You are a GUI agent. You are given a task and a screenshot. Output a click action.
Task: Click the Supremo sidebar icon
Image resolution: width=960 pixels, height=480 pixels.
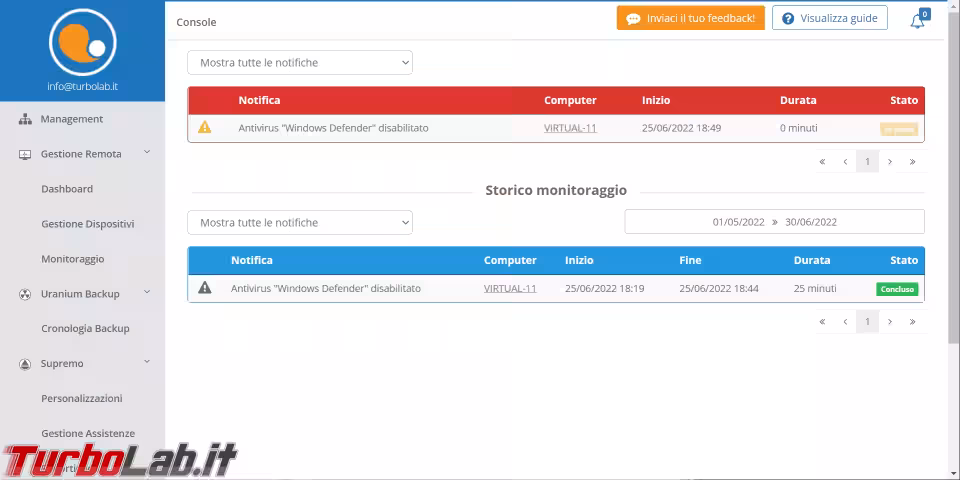click(25, 364)
